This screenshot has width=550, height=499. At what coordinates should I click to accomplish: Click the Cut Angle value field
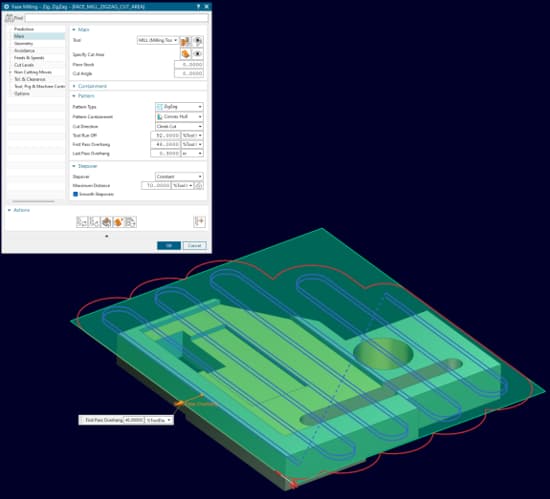189,74
